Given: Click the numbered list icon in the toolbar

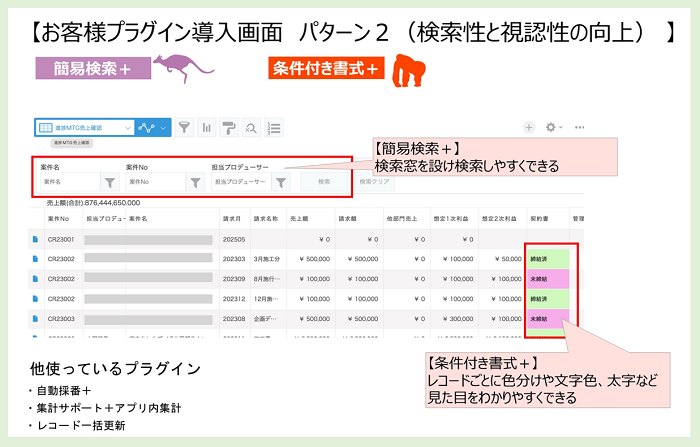Looking at the screenshot, I should [x=273, y=128].
